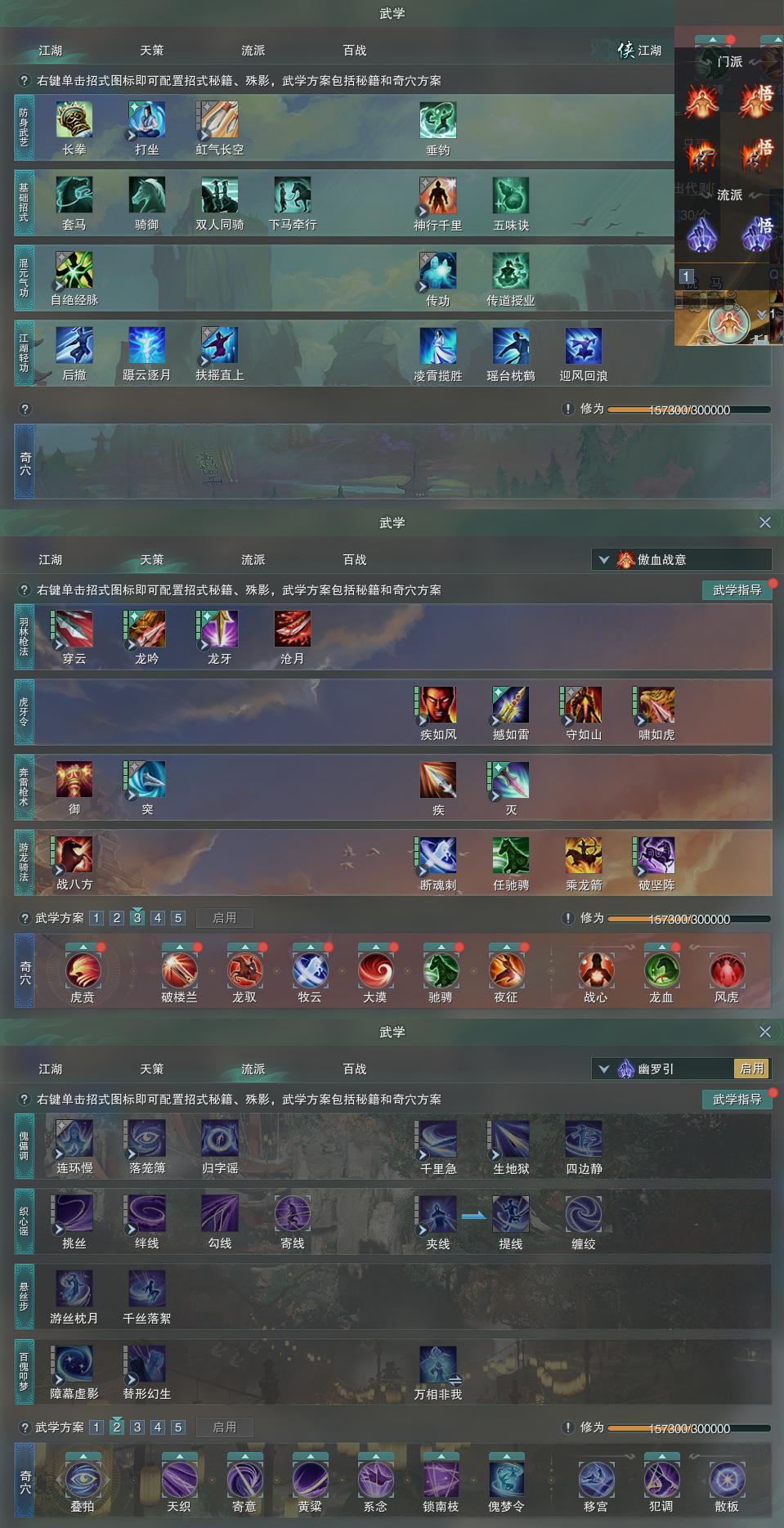
Task: Select the 万相非我 skill icon
Action: tap(438, 1364)
